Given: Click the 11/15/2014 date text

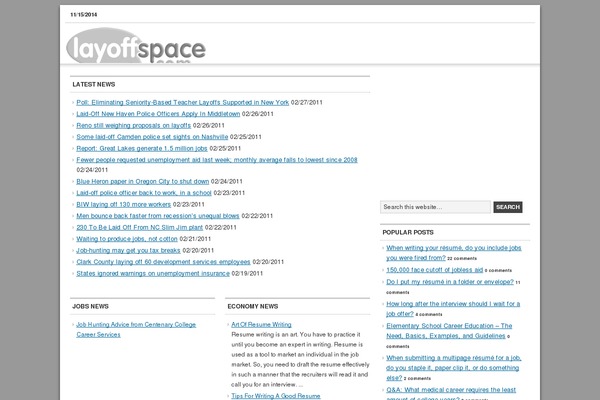Looking at the screenshot, I should coord(83,15).
